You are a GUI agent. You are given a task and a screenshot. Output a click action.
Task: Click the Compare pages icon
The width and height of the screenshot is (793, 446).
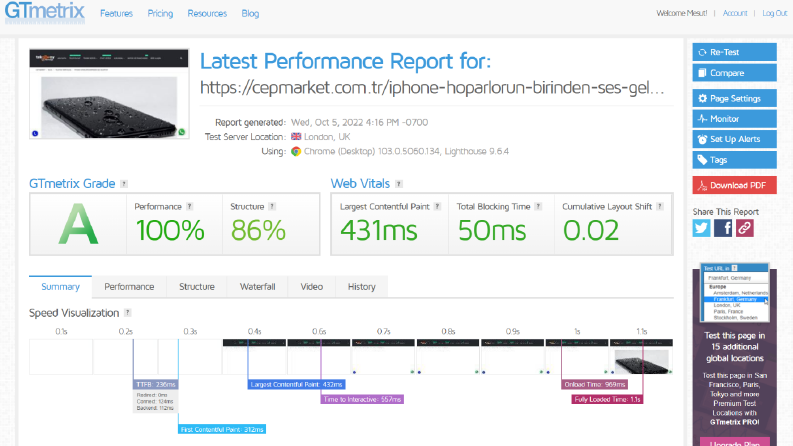coord(702,73)
